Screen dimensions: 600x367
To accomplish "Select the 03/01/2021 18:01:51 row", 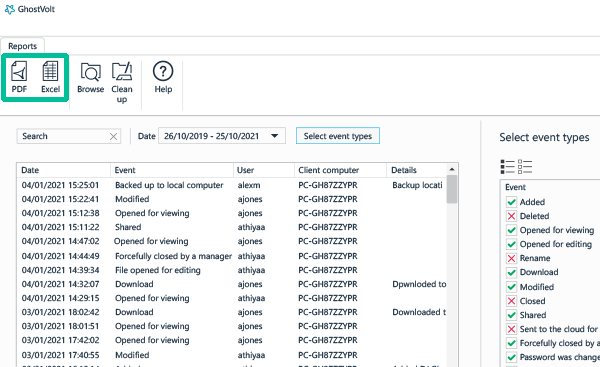I will click(232, 326).
